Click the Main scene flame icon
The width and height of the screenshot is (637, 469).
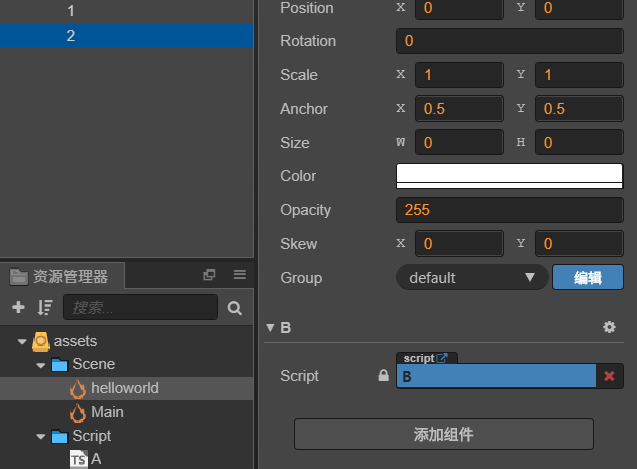click(78, 413)
